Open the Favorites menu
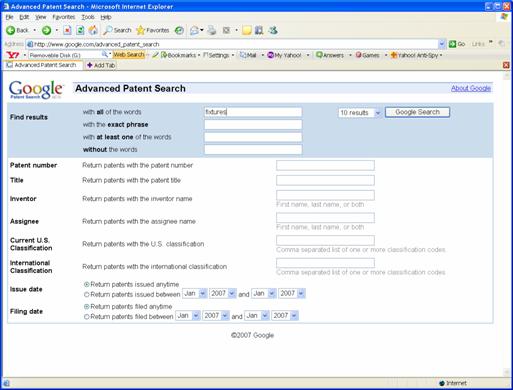Image resolution: width=513 pixels, height=390 pixels. coord(63,17)
